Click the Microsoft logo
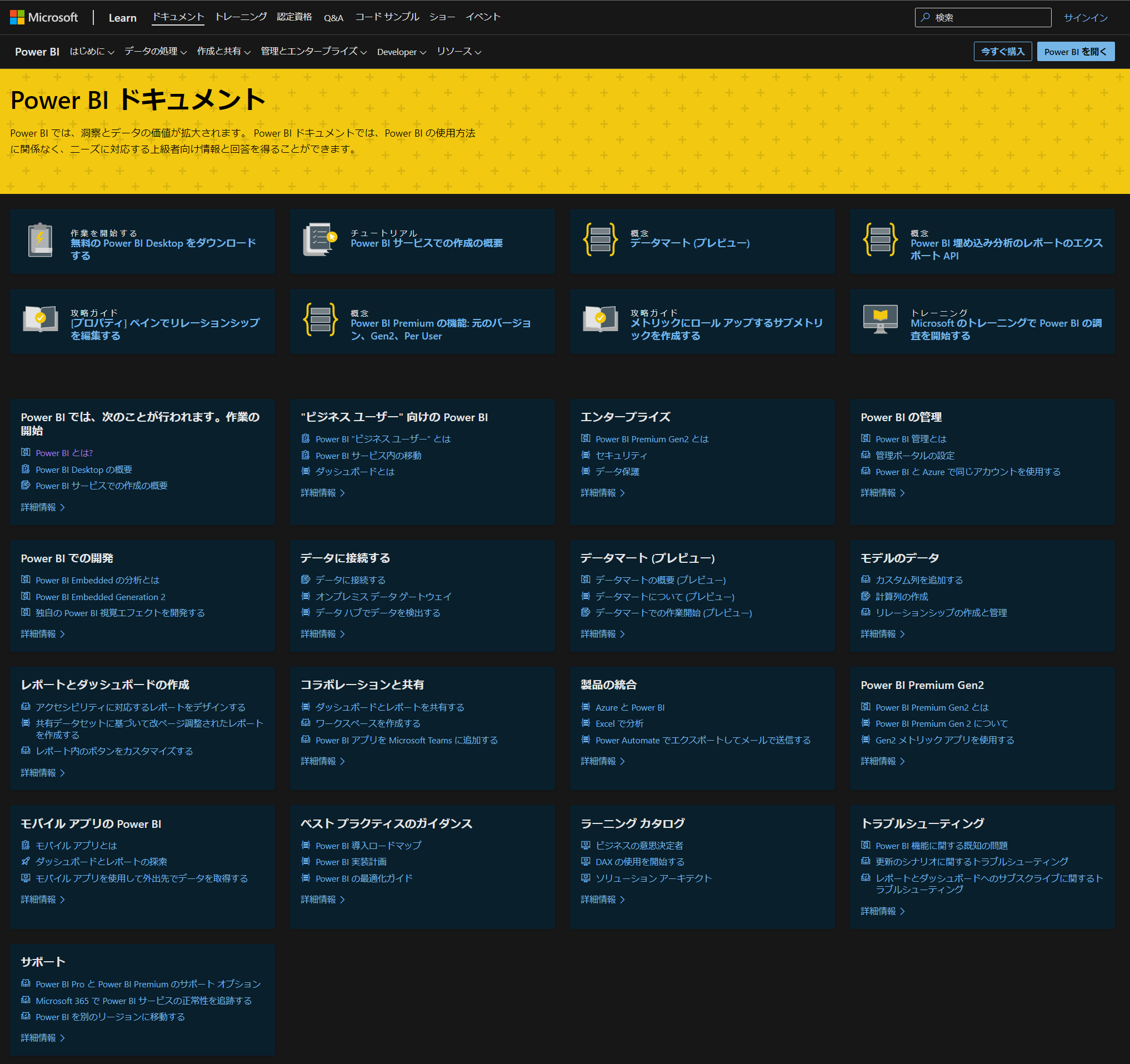 [x=44, y=17]
